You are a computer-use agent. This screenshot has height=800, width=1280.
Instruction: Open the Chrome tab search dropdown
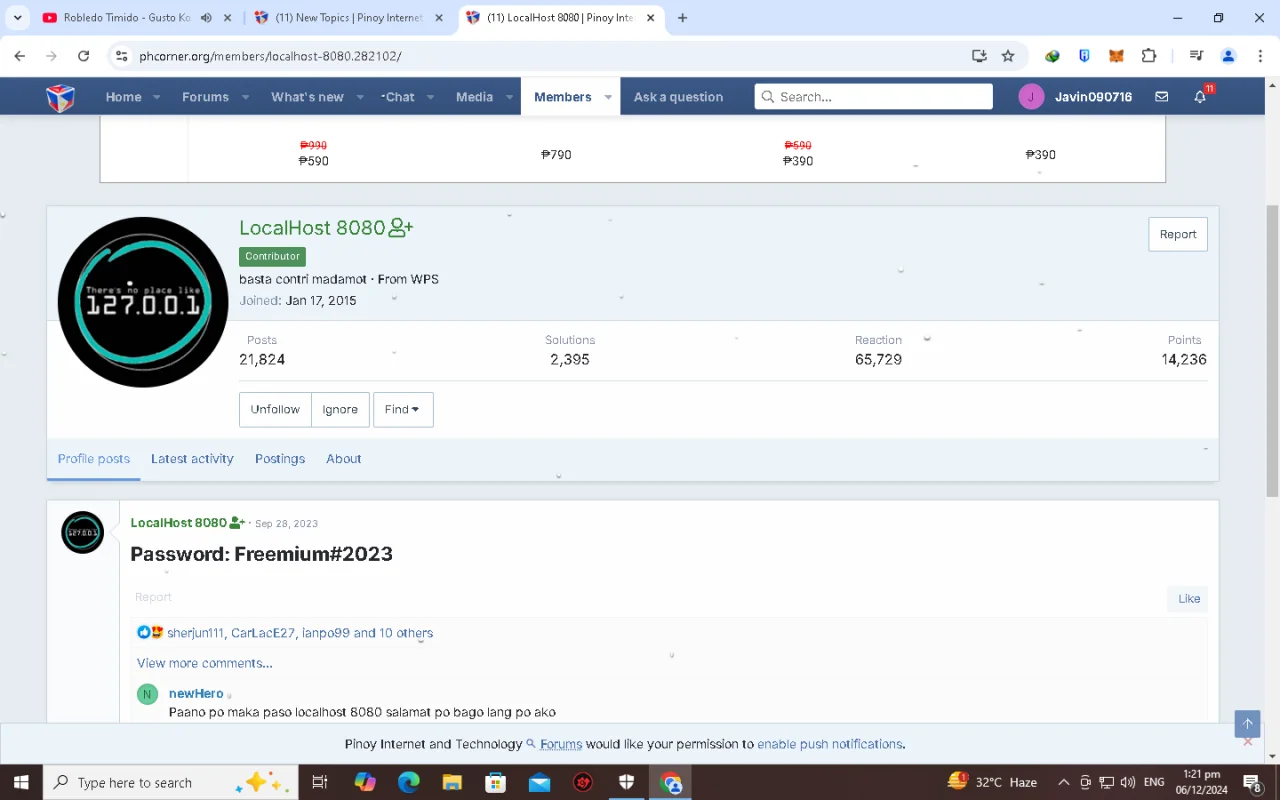click(18, 18)
